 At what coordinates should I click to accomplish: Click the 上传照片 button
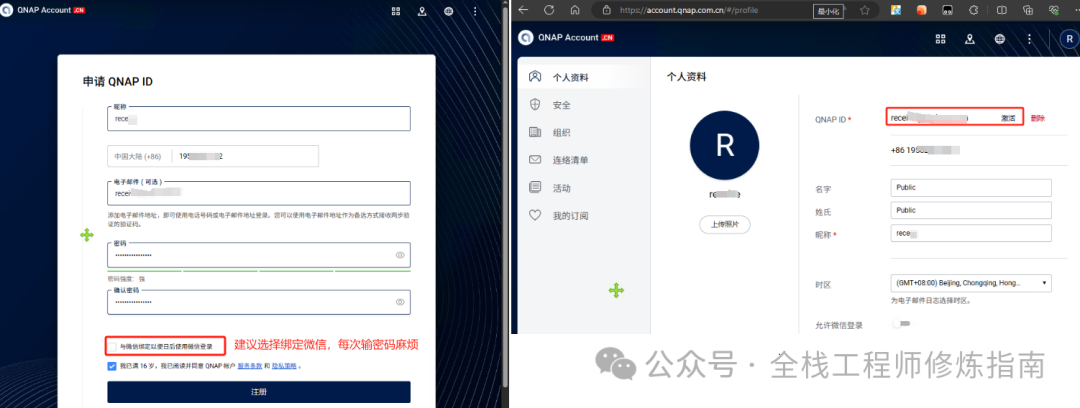pyautogui.click(x=725, y=225)
